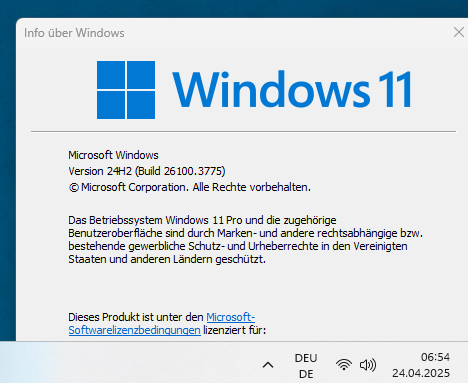This screenshot has height=383, width=468.
Task: Open the clock showing 06:54
Action: click(435, 357)
